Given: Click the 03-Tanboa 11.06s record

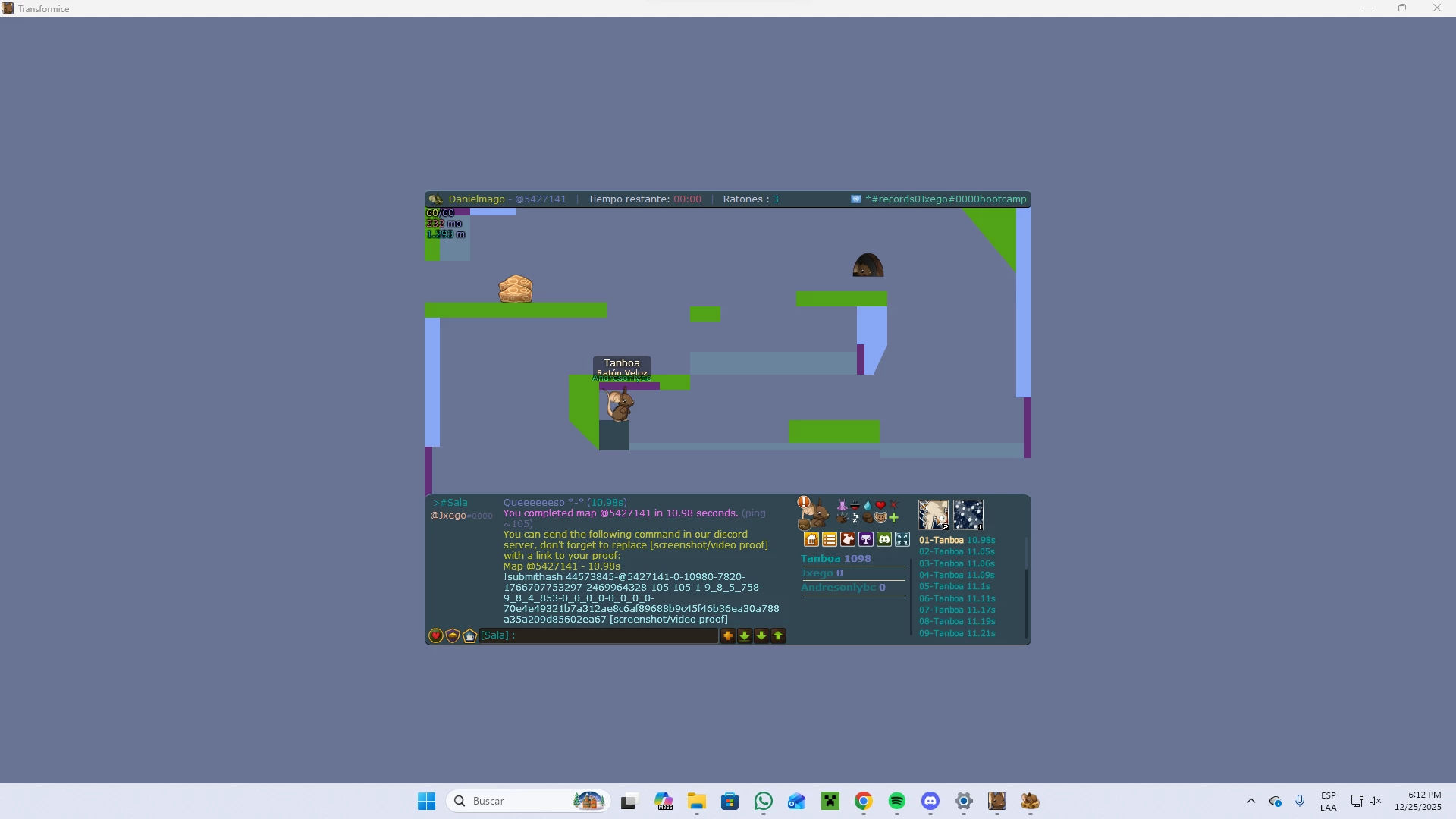Looking at the screenshot, I should click(x=957, y=563).
